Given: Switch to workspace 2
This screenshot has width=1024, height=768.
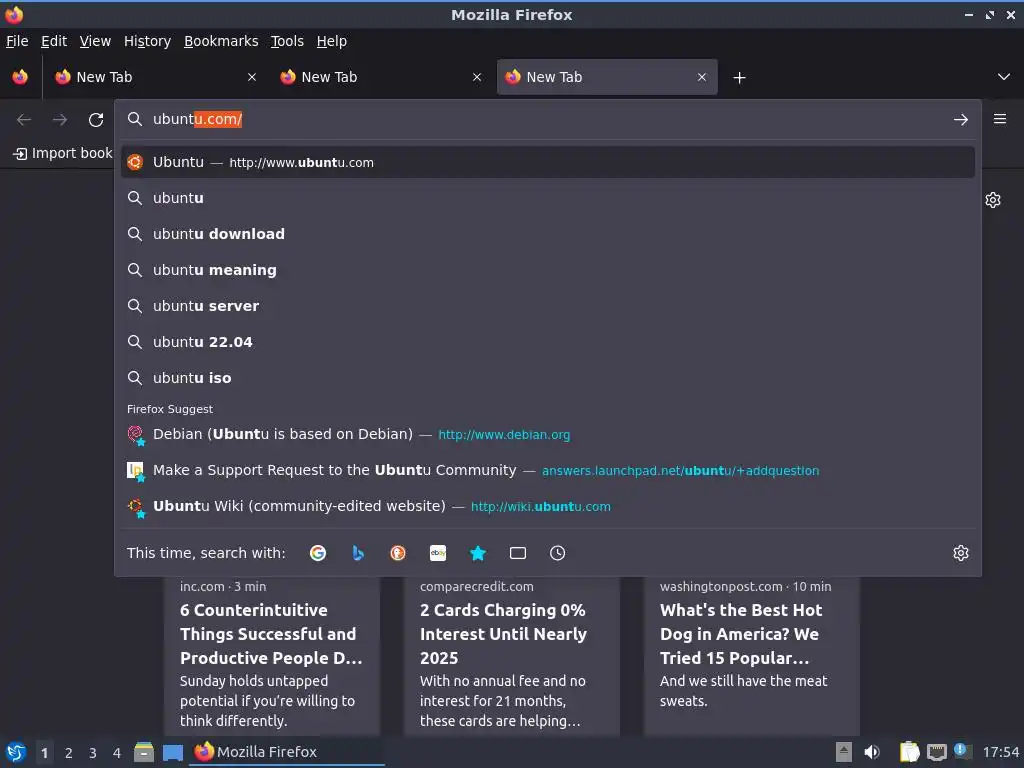Looking at the screenshot, I should (x=69, y=753).
